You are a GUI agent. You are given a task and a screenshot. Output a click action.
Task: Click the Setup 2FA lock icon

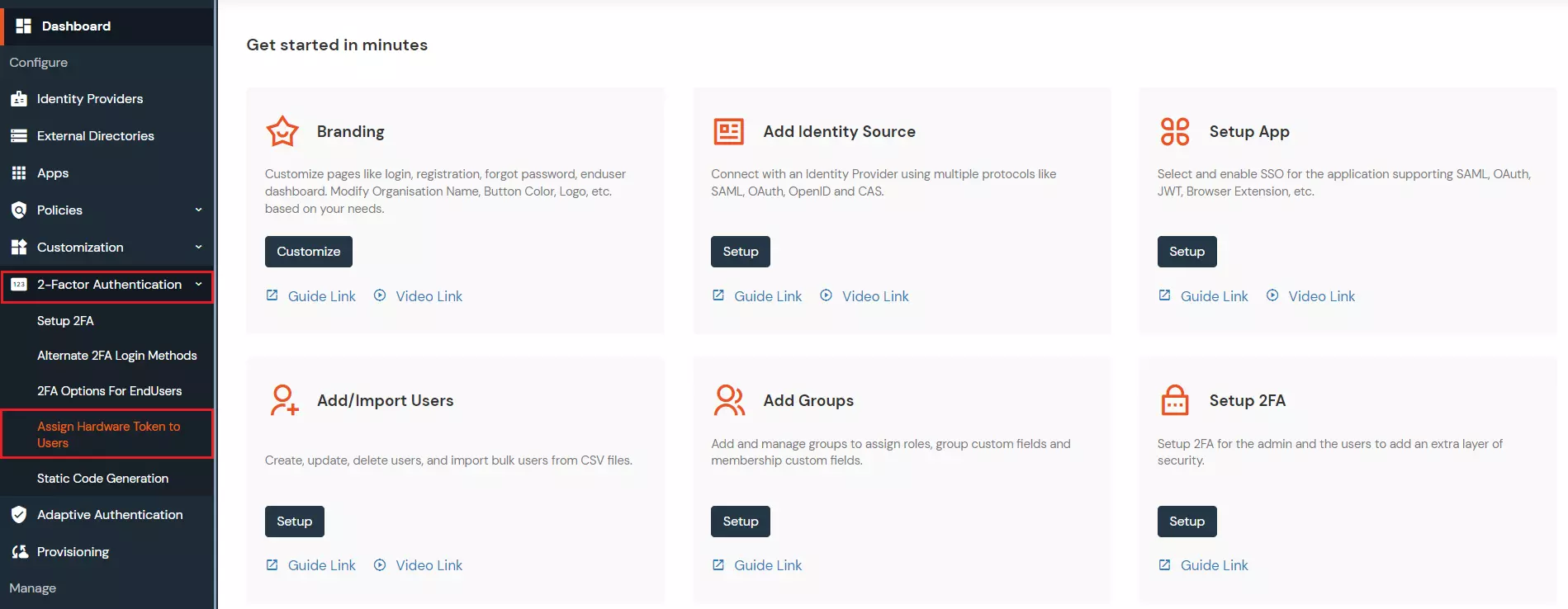(x=1174, y=400)
